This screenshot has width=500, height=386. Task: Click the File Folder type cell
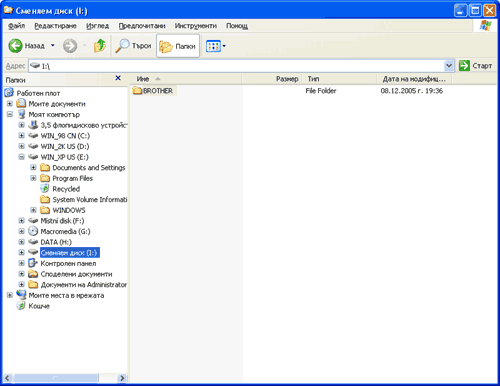point(321,91)
